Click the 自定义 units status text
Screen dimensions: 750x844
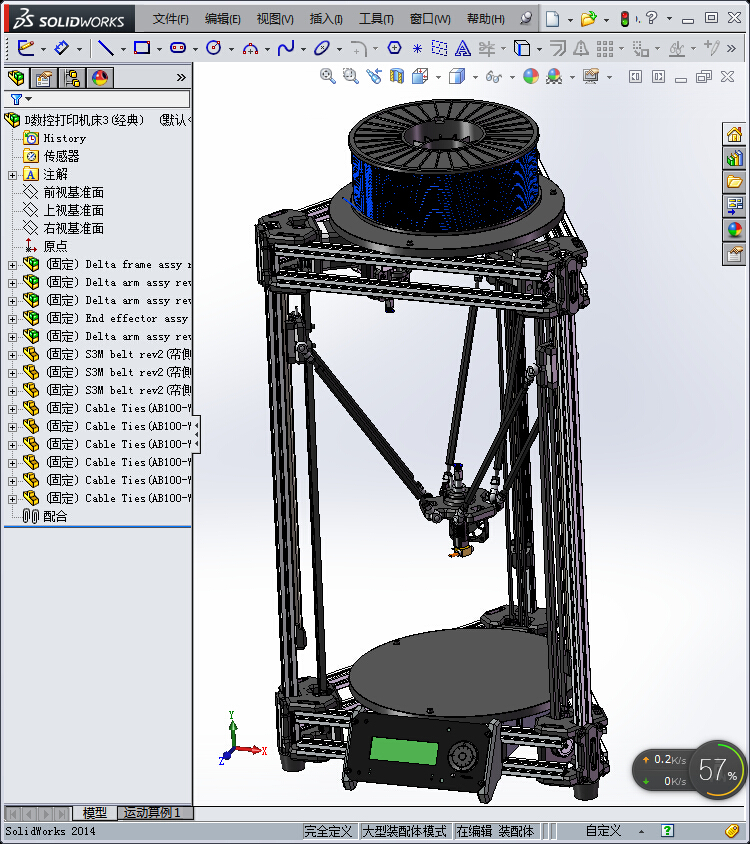[x=602, y=831]
